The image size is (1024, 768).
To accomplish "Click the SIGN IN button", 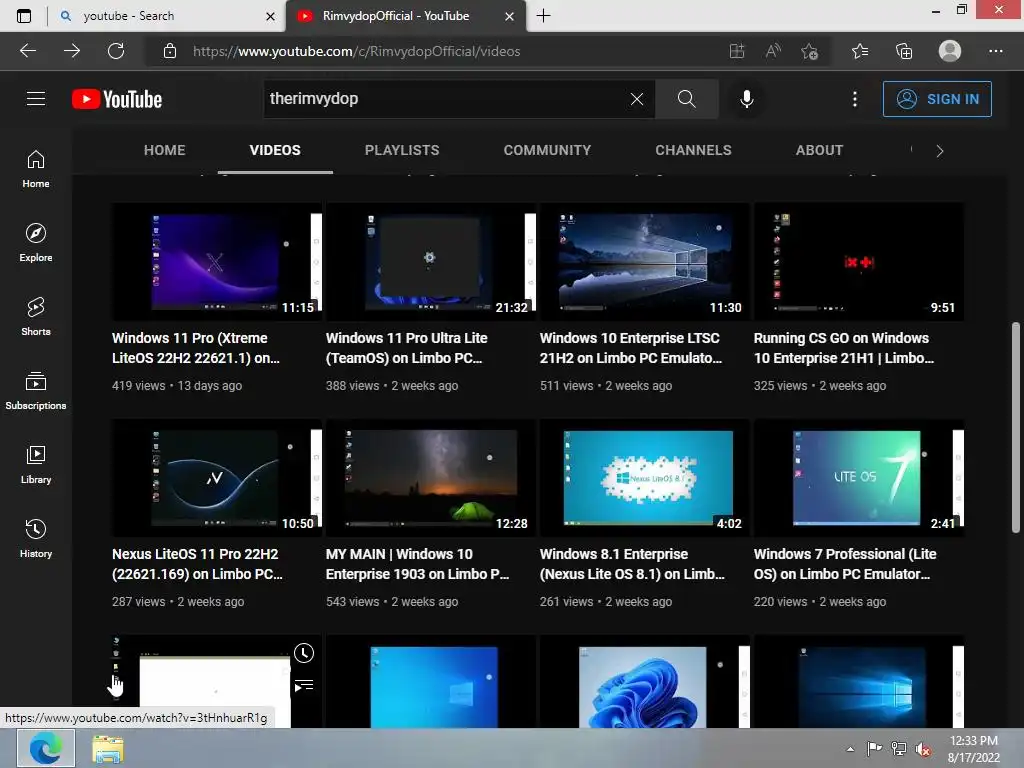I will 936,99.
